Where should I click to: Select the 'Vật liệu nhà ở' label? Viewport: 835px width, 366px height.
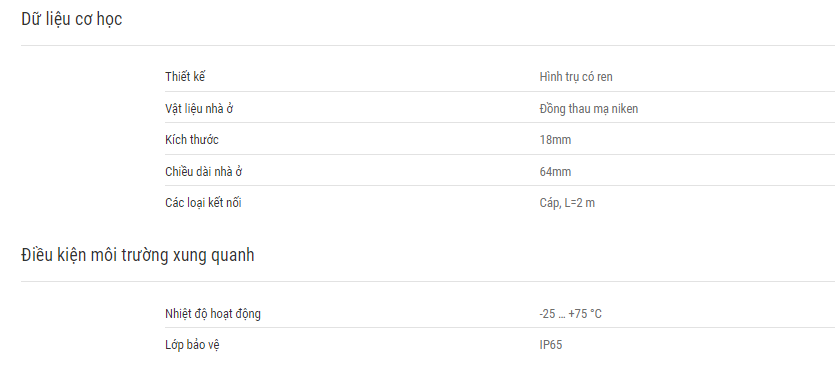(x=200, y=109)
